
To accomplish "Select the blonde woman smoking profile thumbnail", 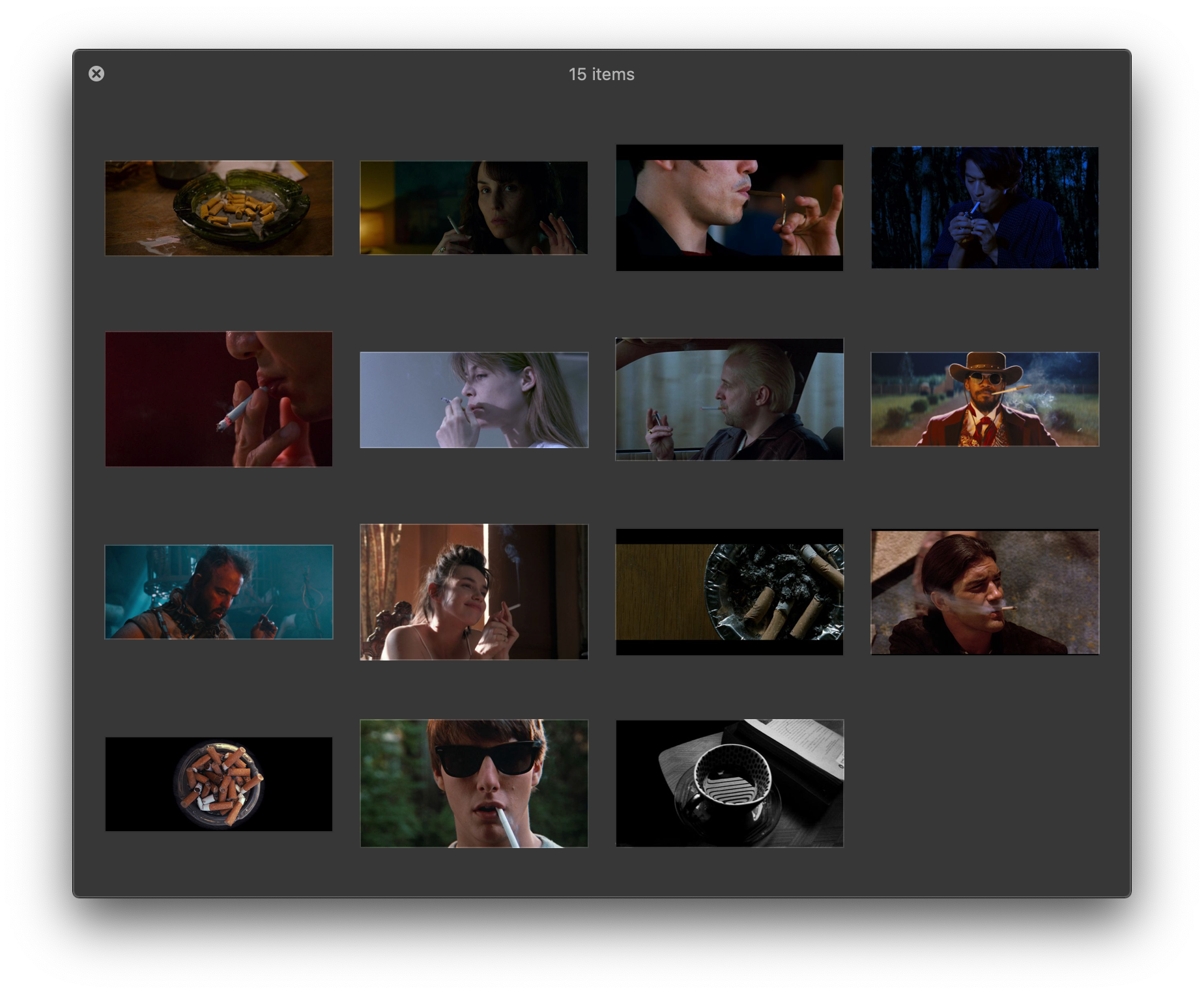I will [x=474, y=400].
